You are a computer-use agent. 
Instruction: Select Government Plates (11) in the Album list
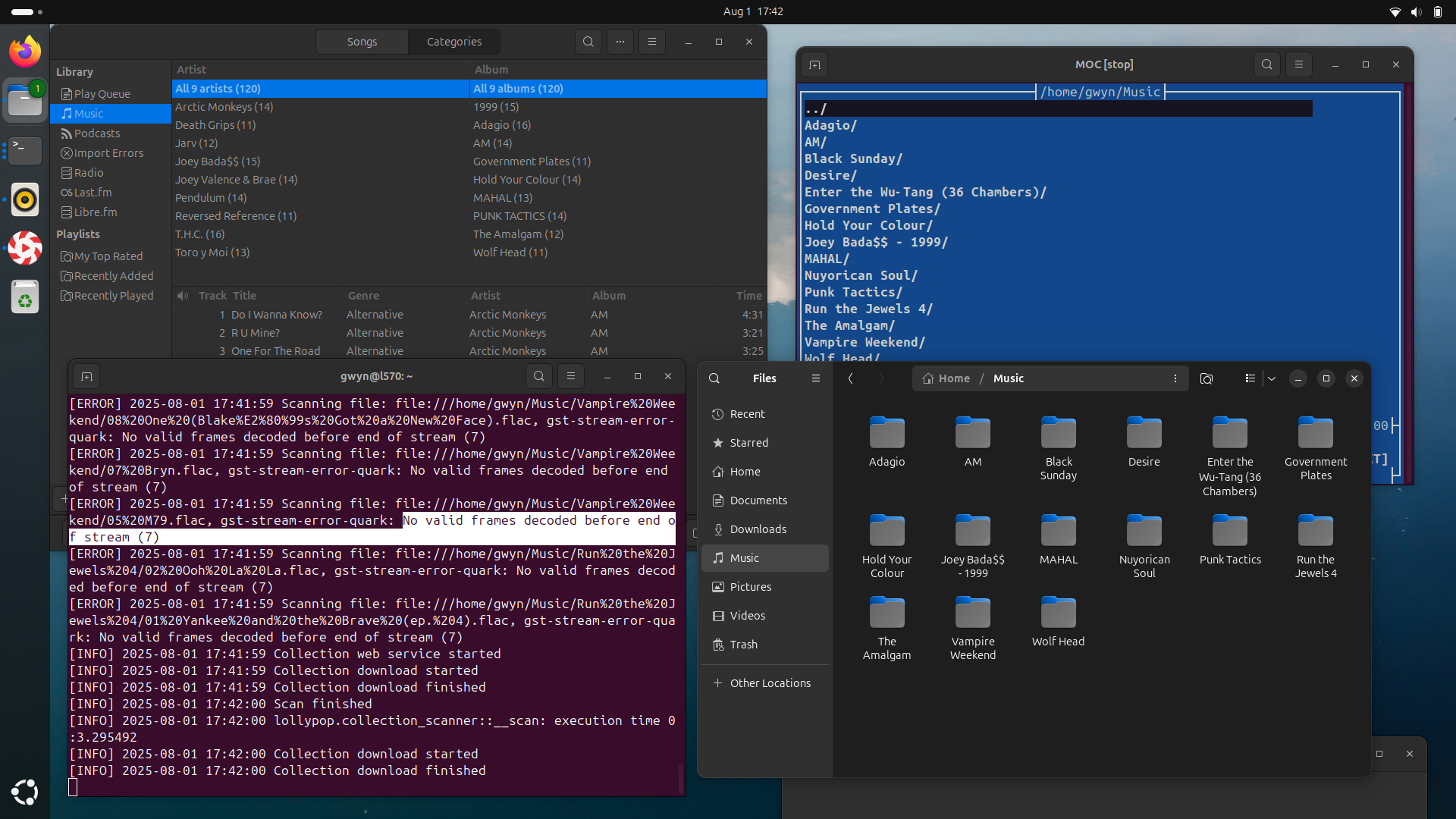pyautogui.click(x=618, y=162)
